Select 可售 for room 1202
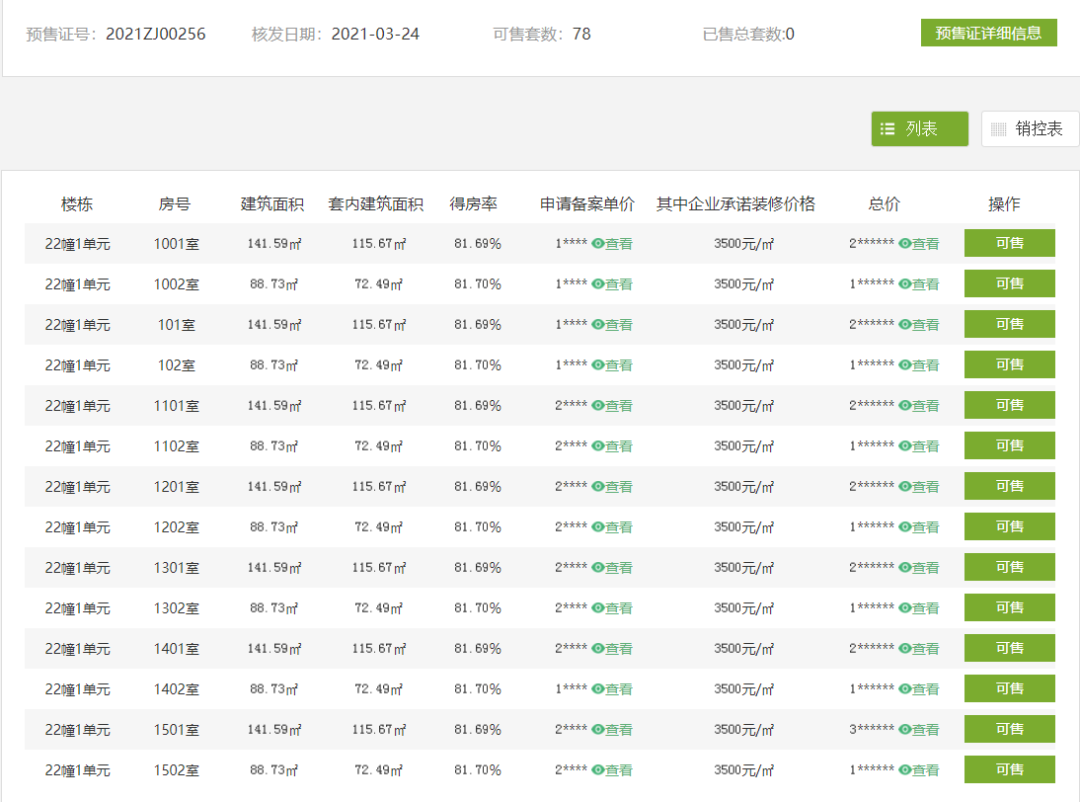This screenshot has height=802, width=1080. pos(1009,527)
